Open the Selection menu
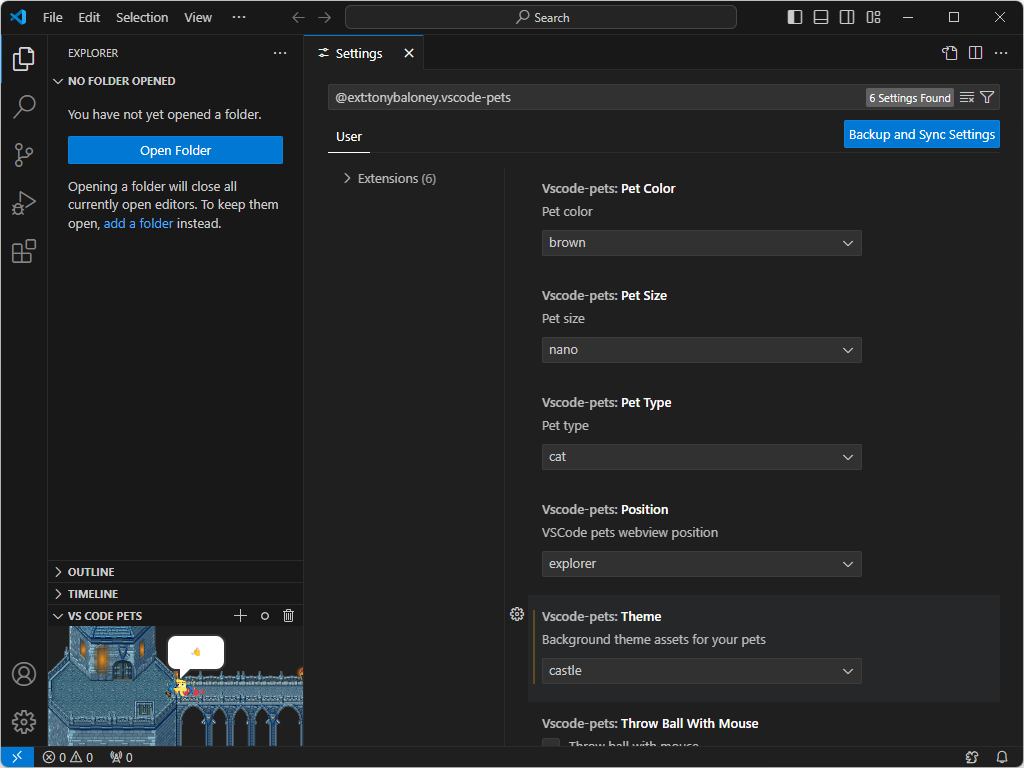Viewport: 1024px width, 768px height. [142, 17]
